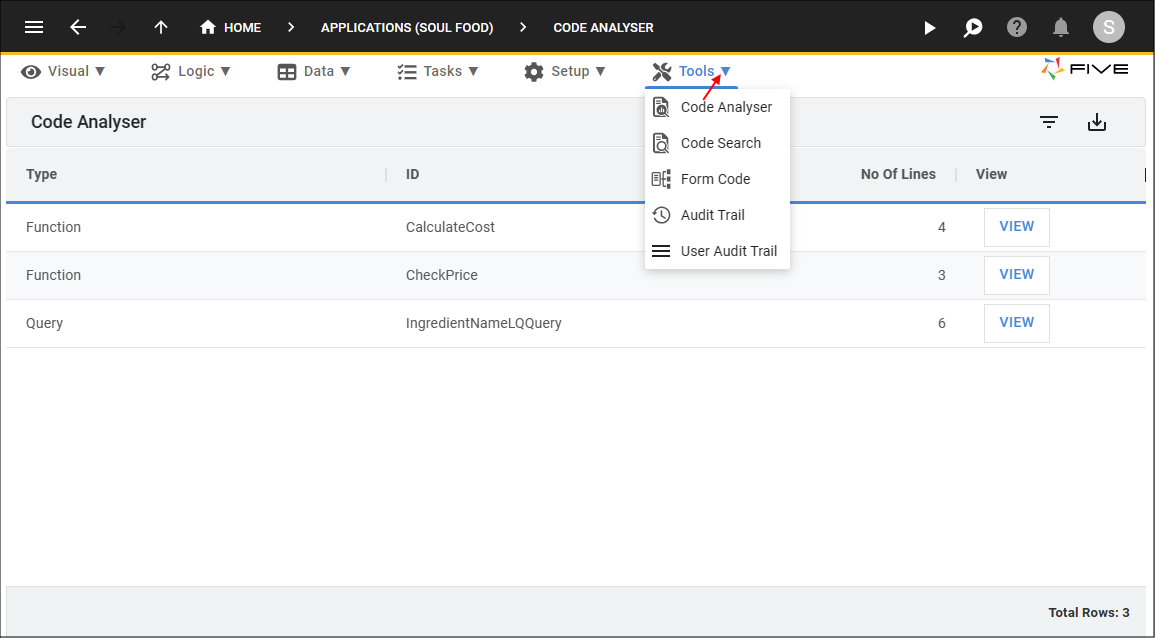Image resolution: width=1155 pixels, height=638 pixels.
Task: Click the download export icon
Action: click(1097, 122)
